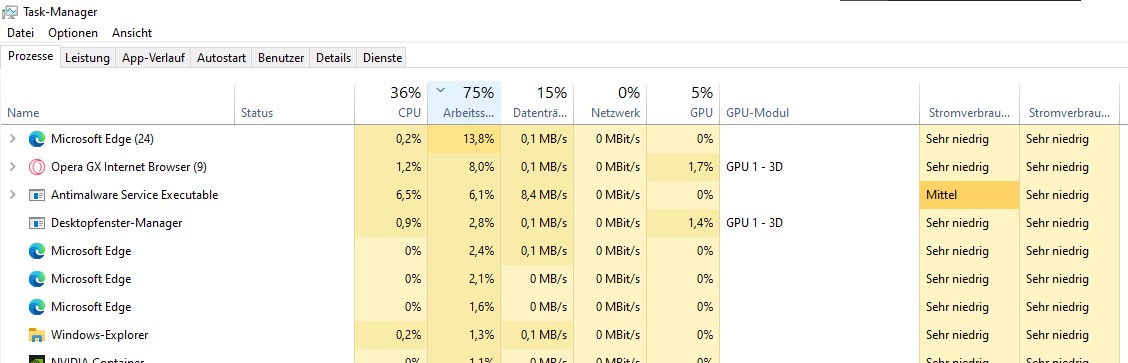The height and width of the screenshot is (363, 1128).
Task: Open the Datei menu
Action: [21, 33]
